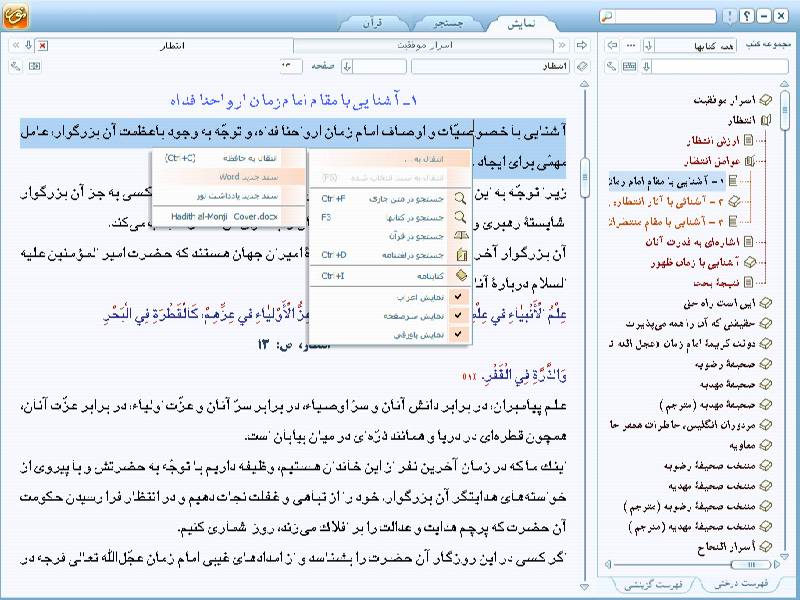
Task: Click the dropdown arrow next to the صفحه label
Action: 347,66
